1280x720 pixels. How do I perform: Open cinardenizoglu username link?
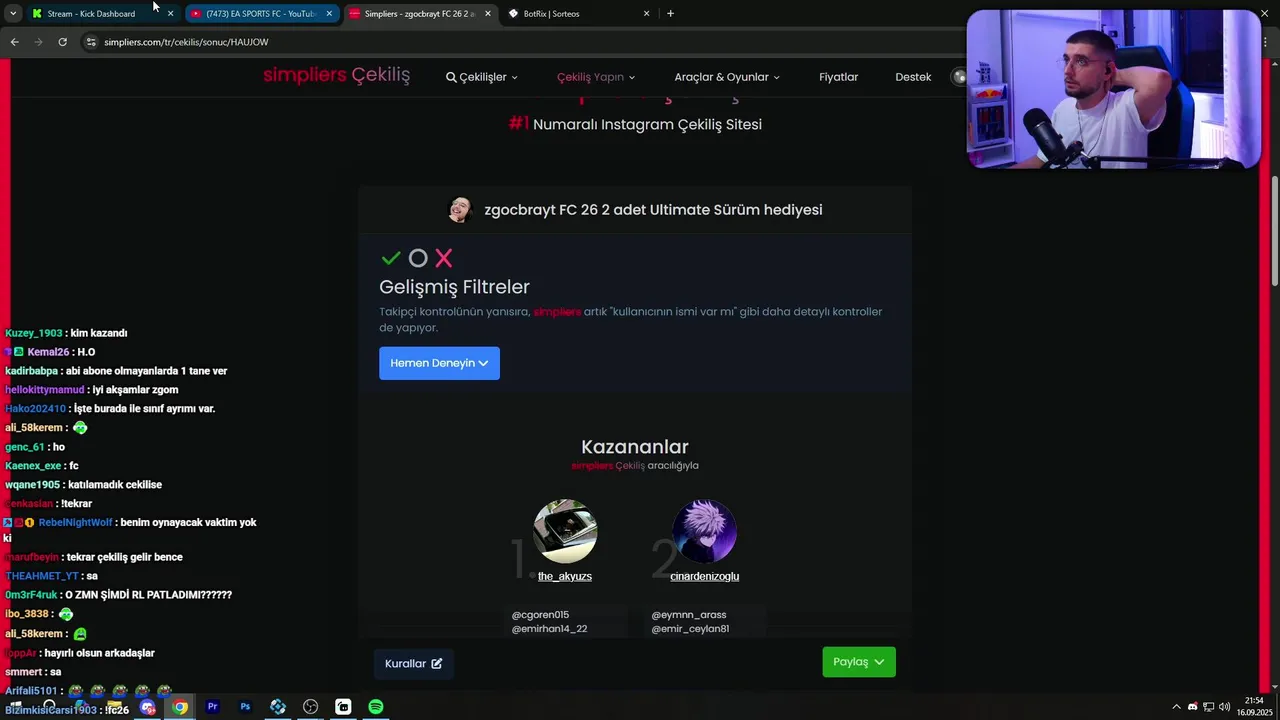[705, 576]
